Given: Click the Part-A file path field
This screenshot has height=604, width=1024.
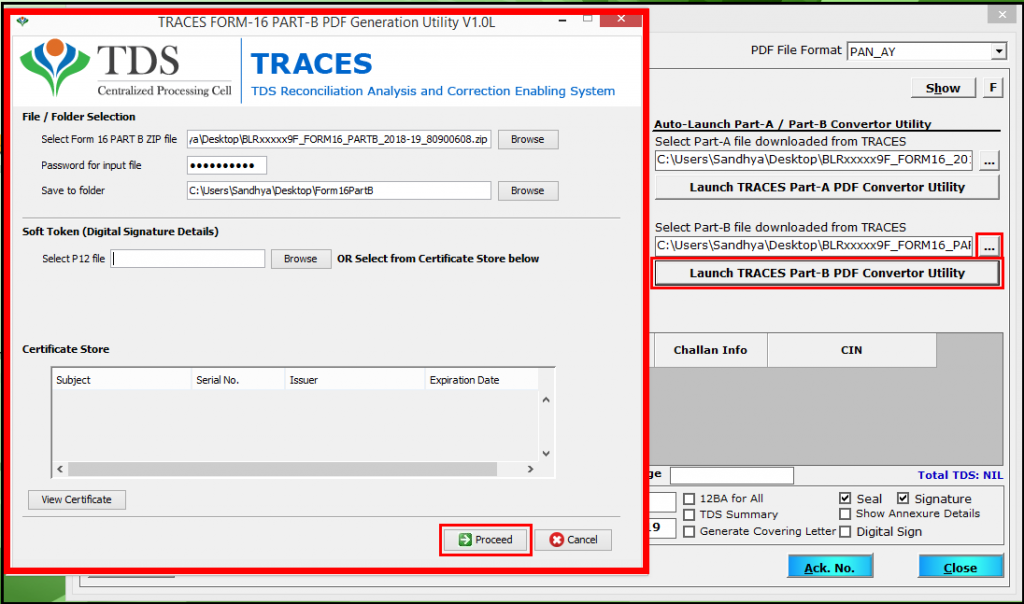Looking at the screenshot, I should [814, 159].
